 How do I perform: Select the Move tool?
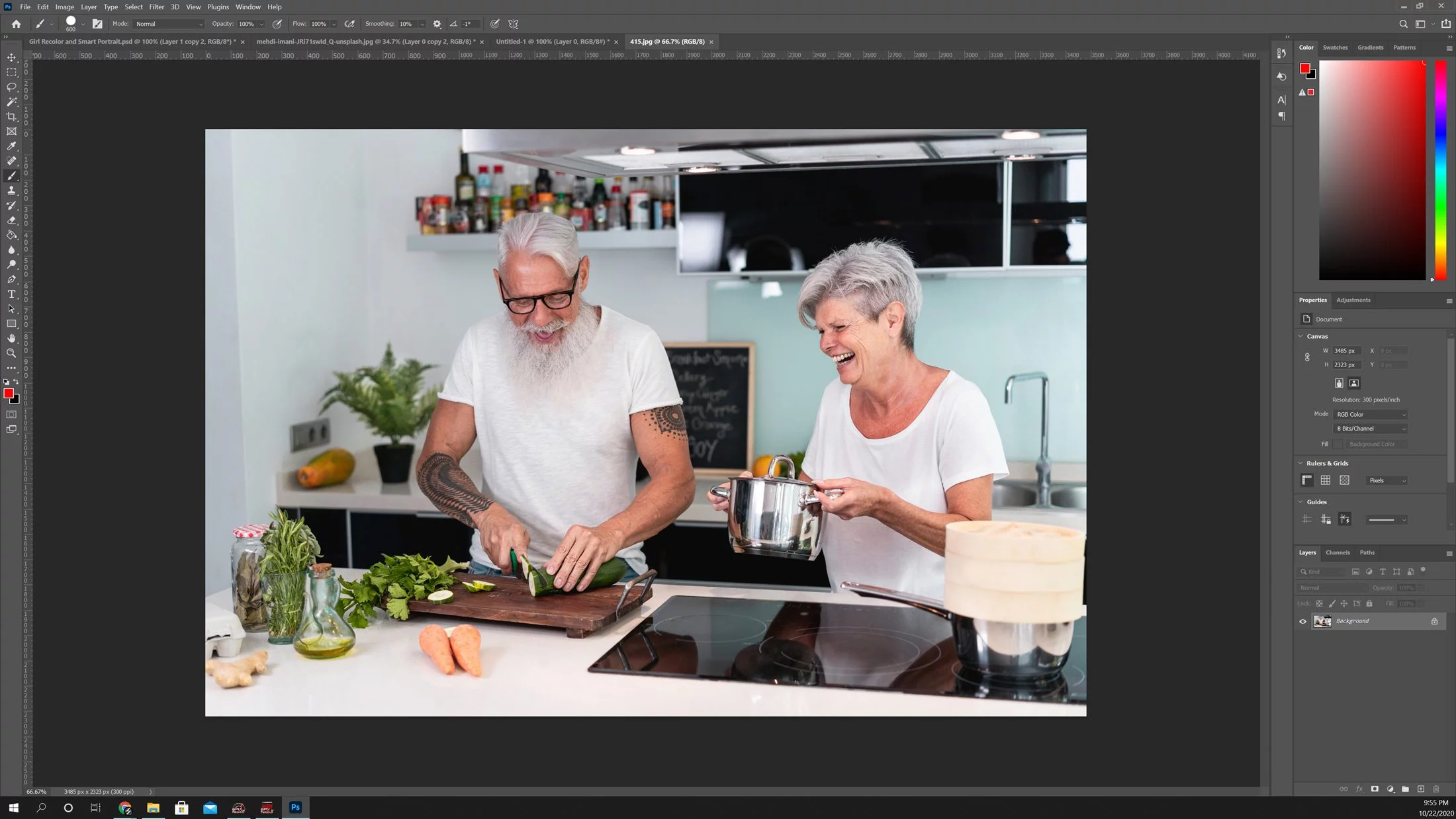point(11,58)
